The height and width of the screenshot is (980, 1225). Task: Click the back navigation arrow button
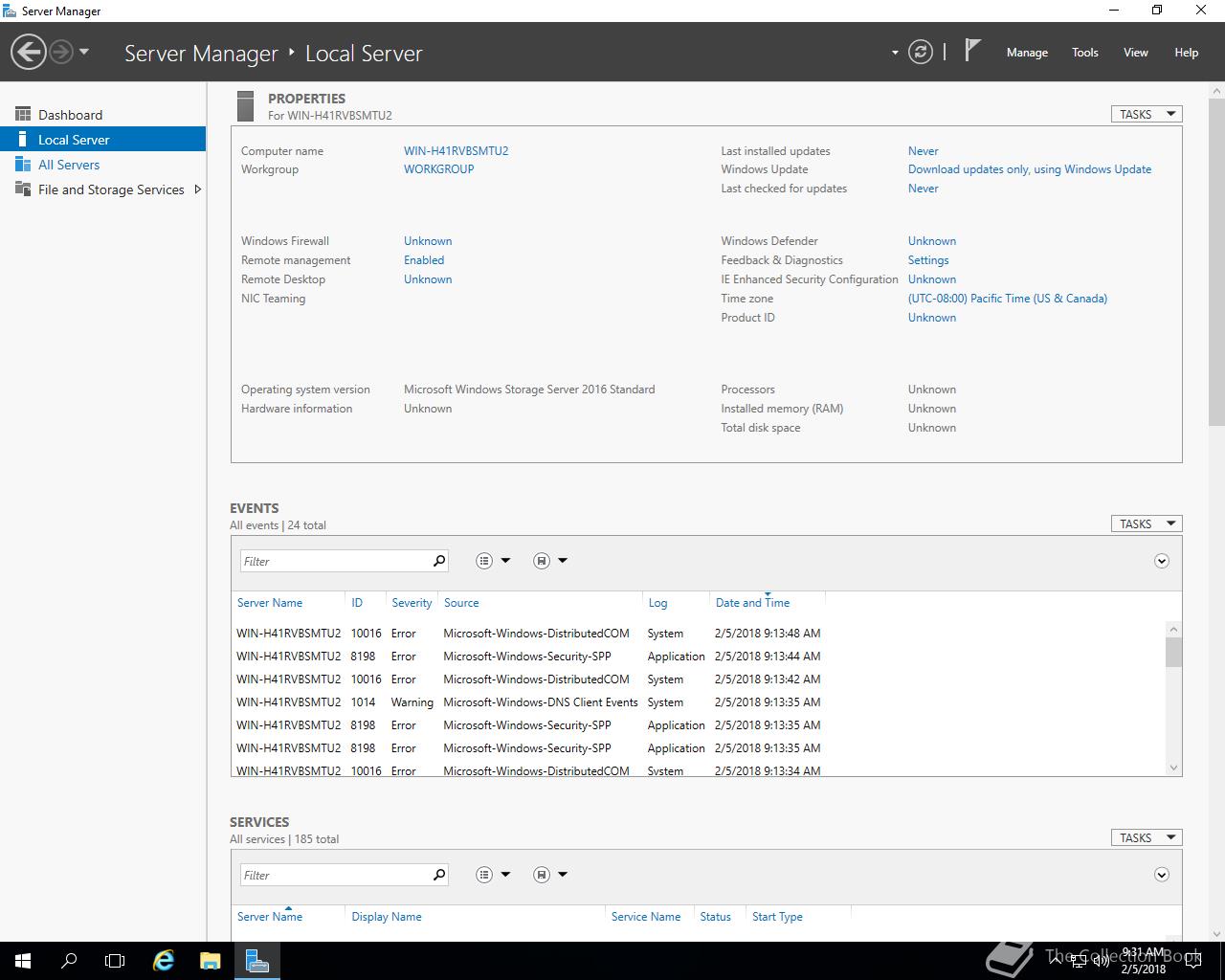[x=29, y=52]
